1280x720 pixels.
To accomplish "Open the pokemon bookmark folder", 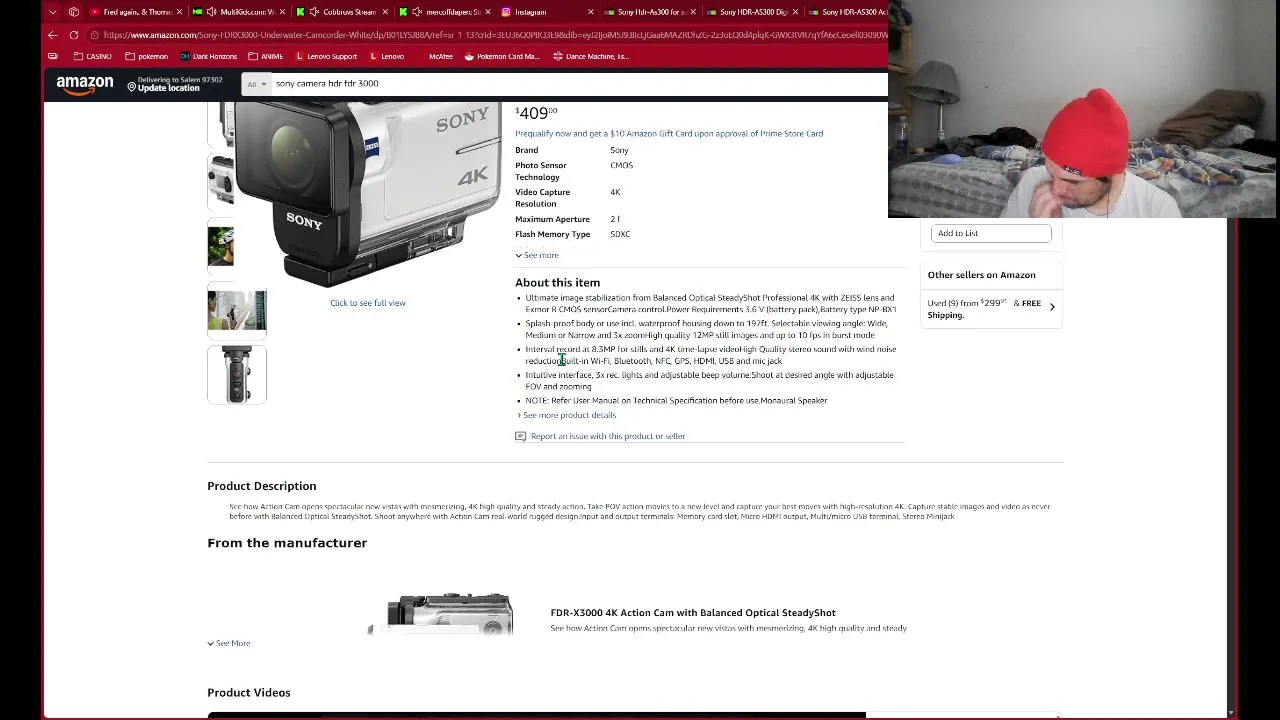I will 147,56.
